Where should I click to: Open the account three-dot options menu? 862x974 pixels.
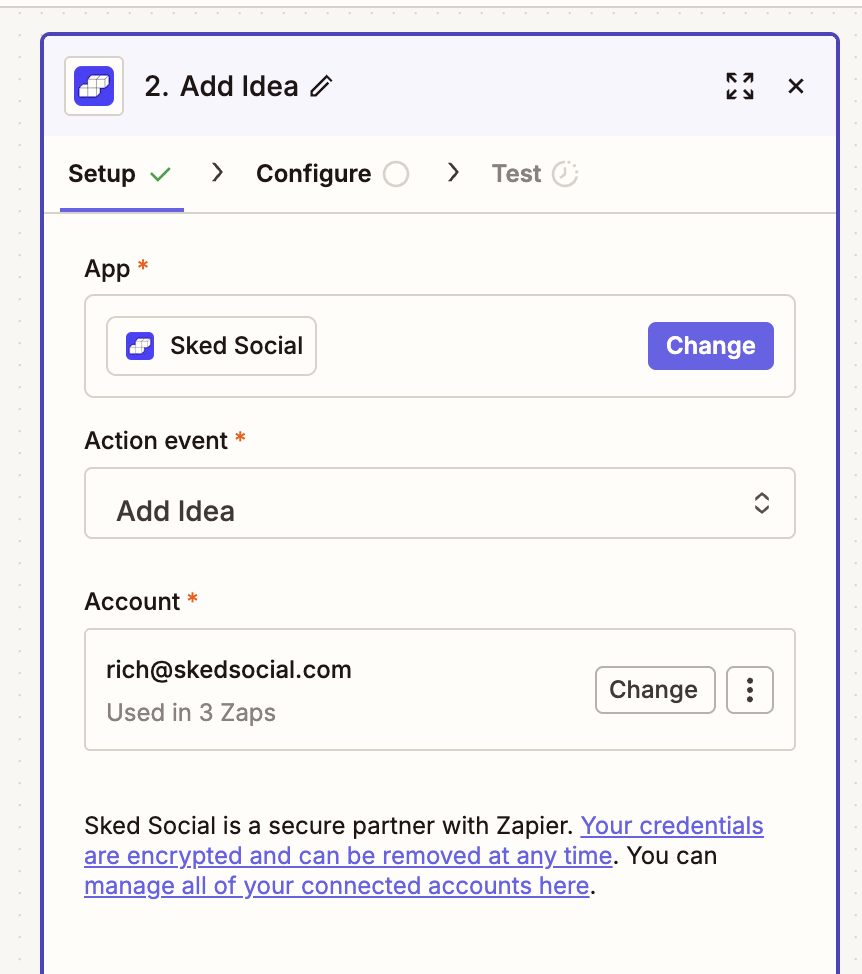point(749,690)
